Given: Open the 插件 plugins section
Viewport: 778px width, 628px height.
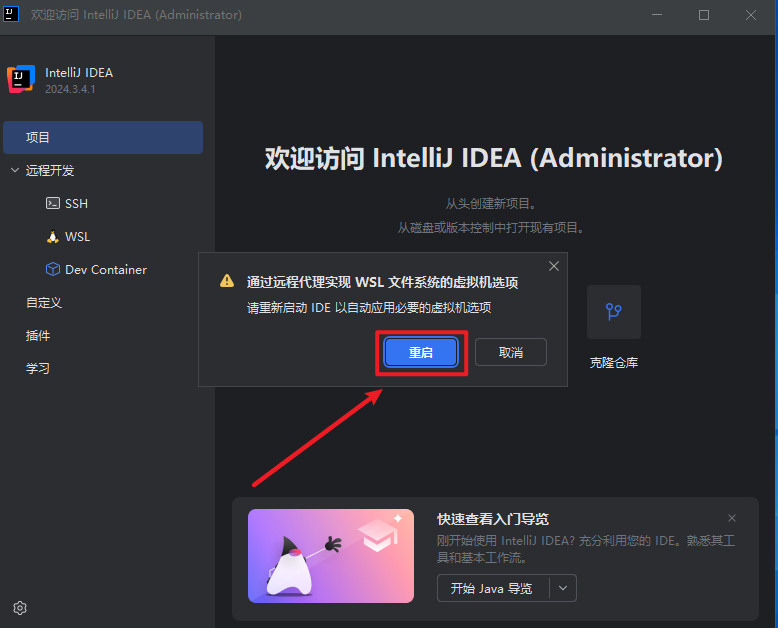Looking at the screenshot, I should pos(38,335).
